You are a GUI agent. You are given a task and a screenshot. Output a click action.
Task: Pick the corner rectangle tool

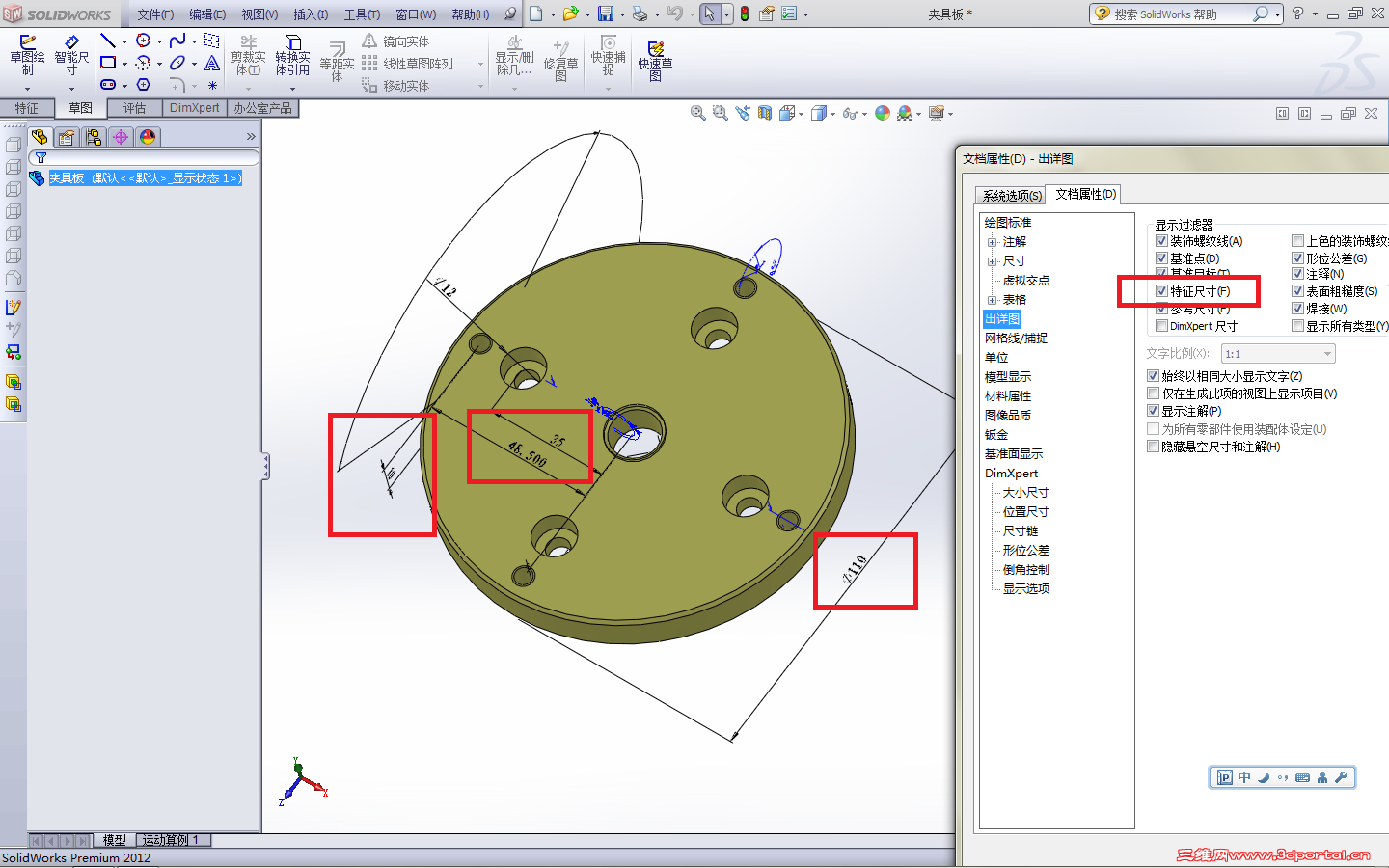coord(108,63)
